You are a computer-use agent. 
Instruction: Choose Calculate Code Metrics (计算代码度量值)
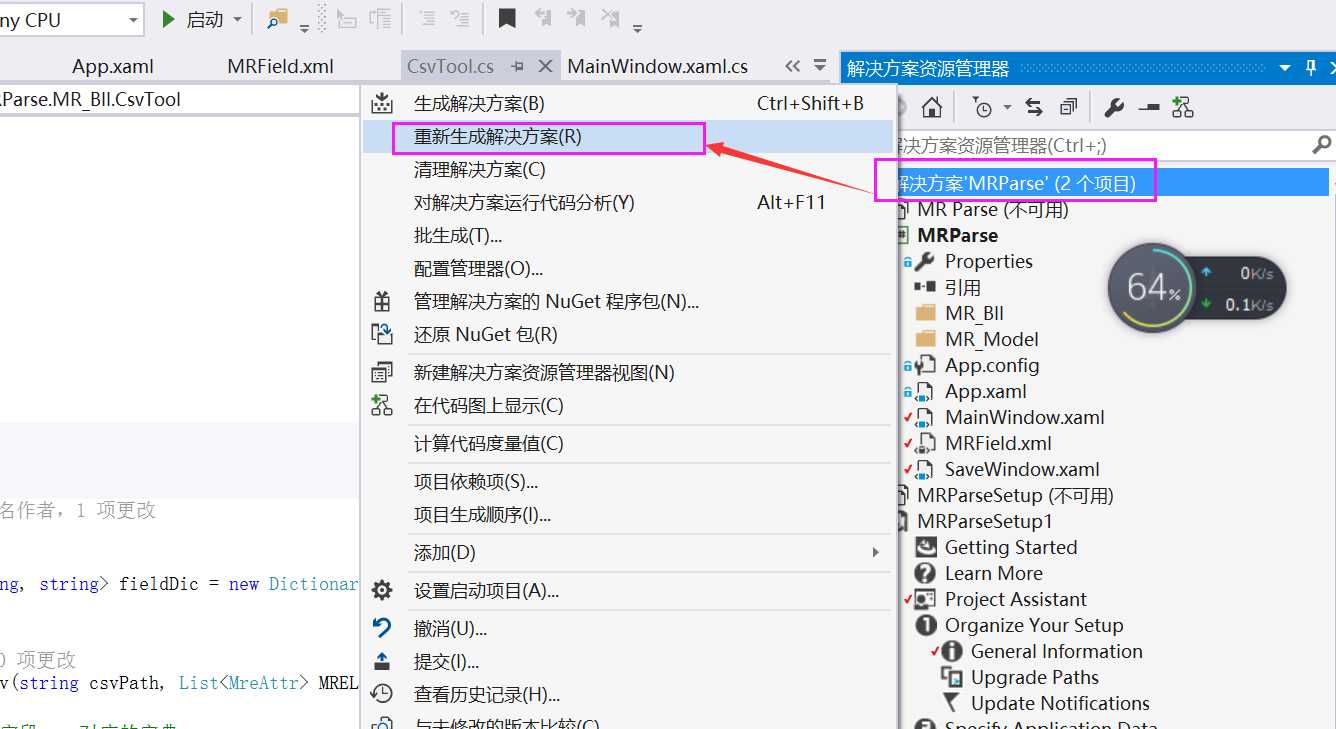click(x=628, y=444)
